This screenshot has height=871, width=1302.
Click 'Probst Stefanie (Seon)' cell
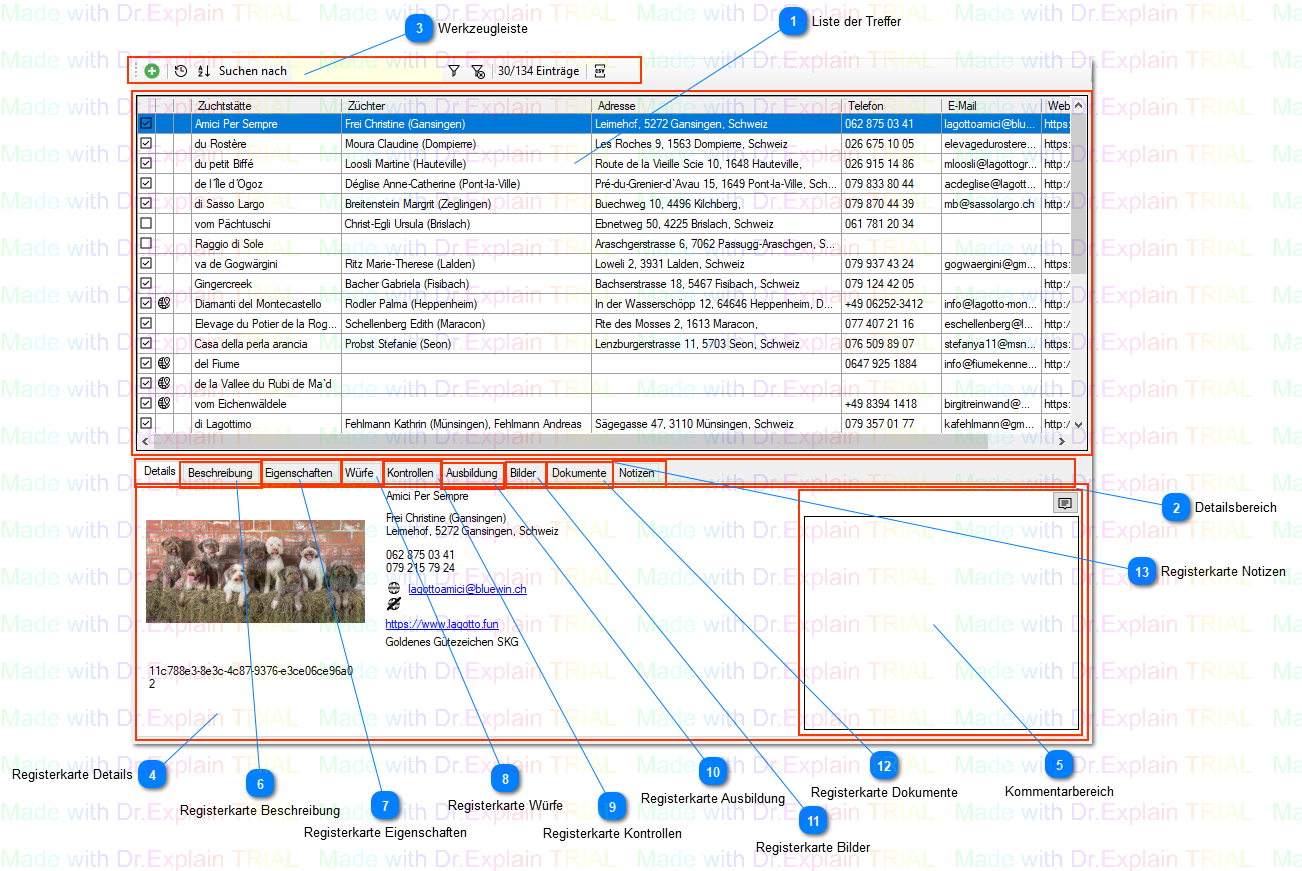click(467, 344)
